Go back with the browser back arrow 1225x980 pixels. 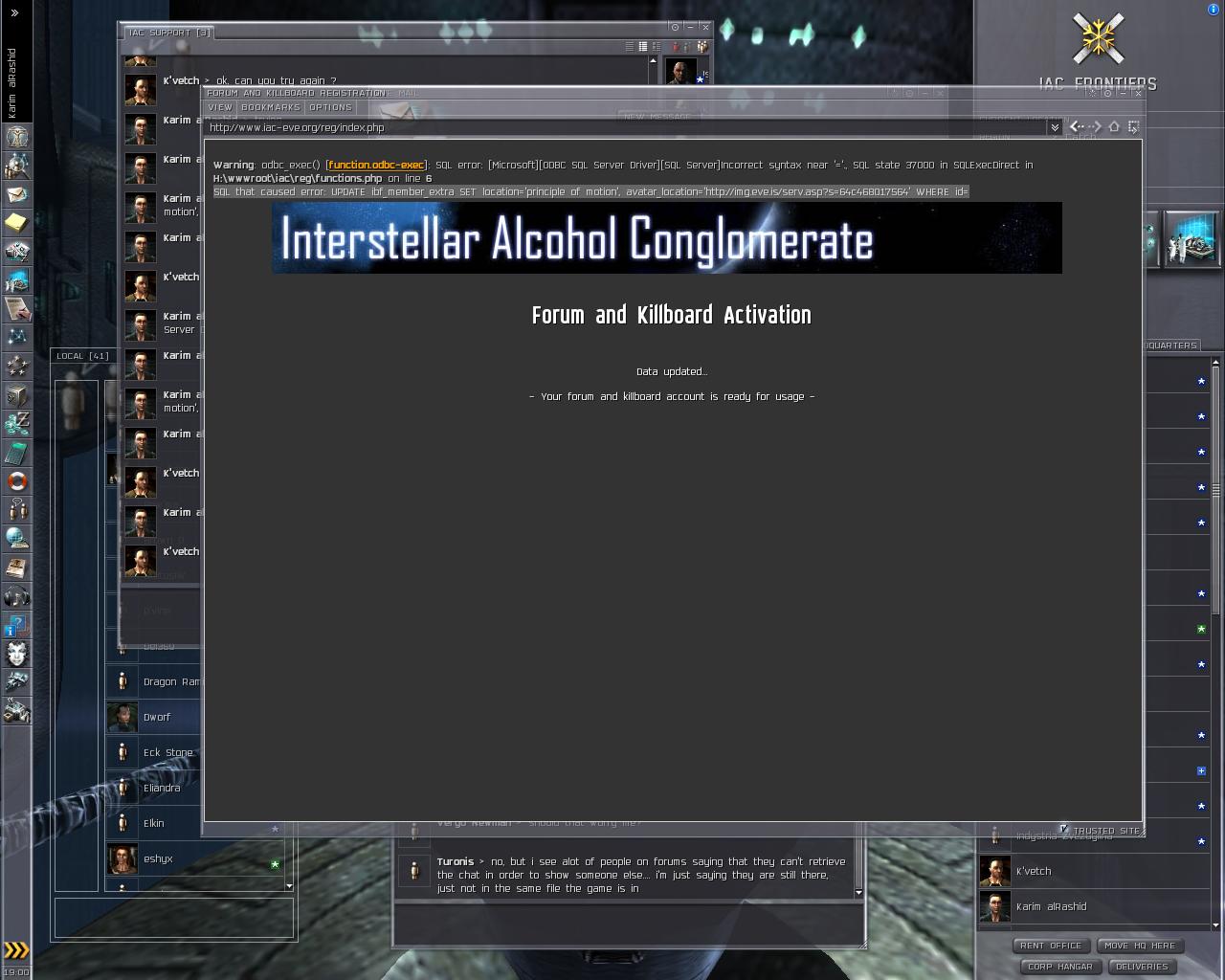pos(1077,126)
